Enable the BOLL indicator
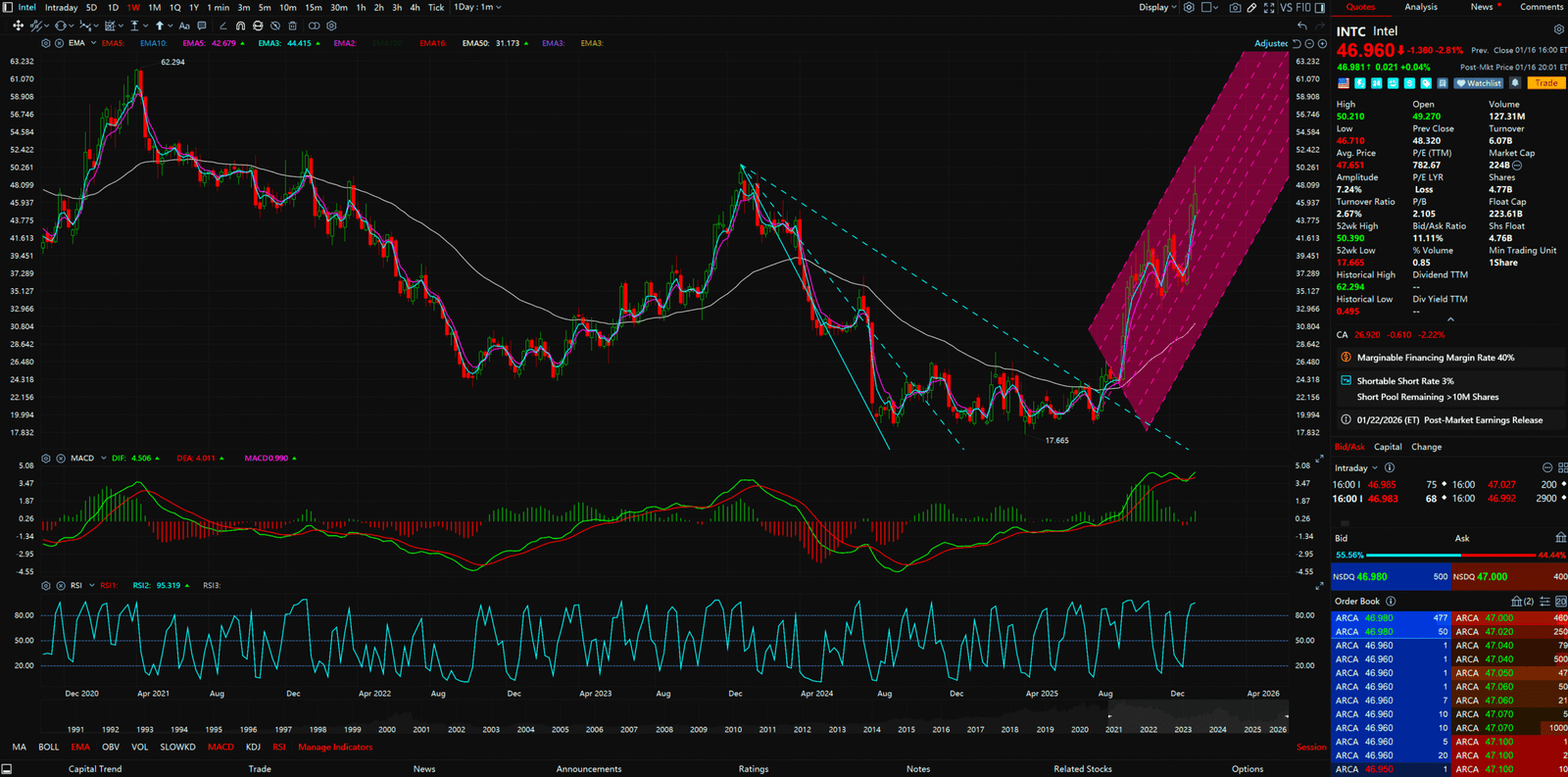 (48, 748)
